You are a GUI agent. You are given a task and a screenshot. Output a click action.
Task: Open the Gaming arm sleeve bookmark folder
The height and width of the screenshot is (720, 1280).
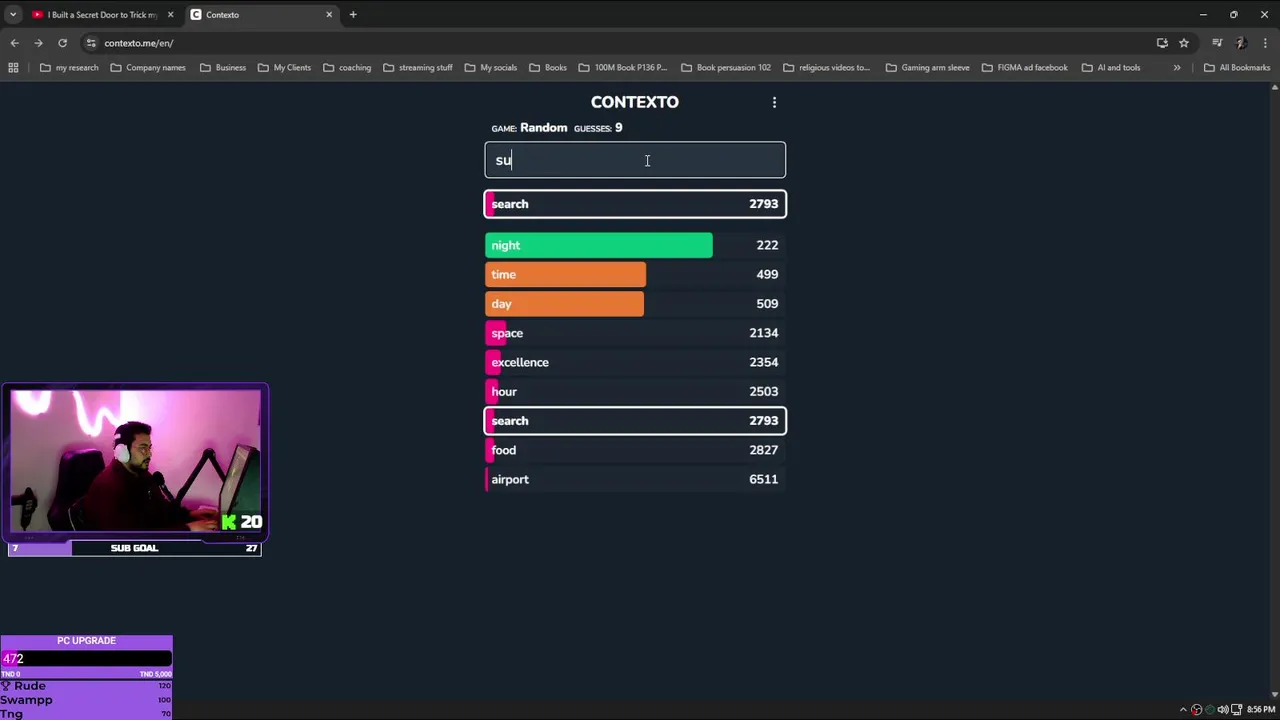point(927,68)
